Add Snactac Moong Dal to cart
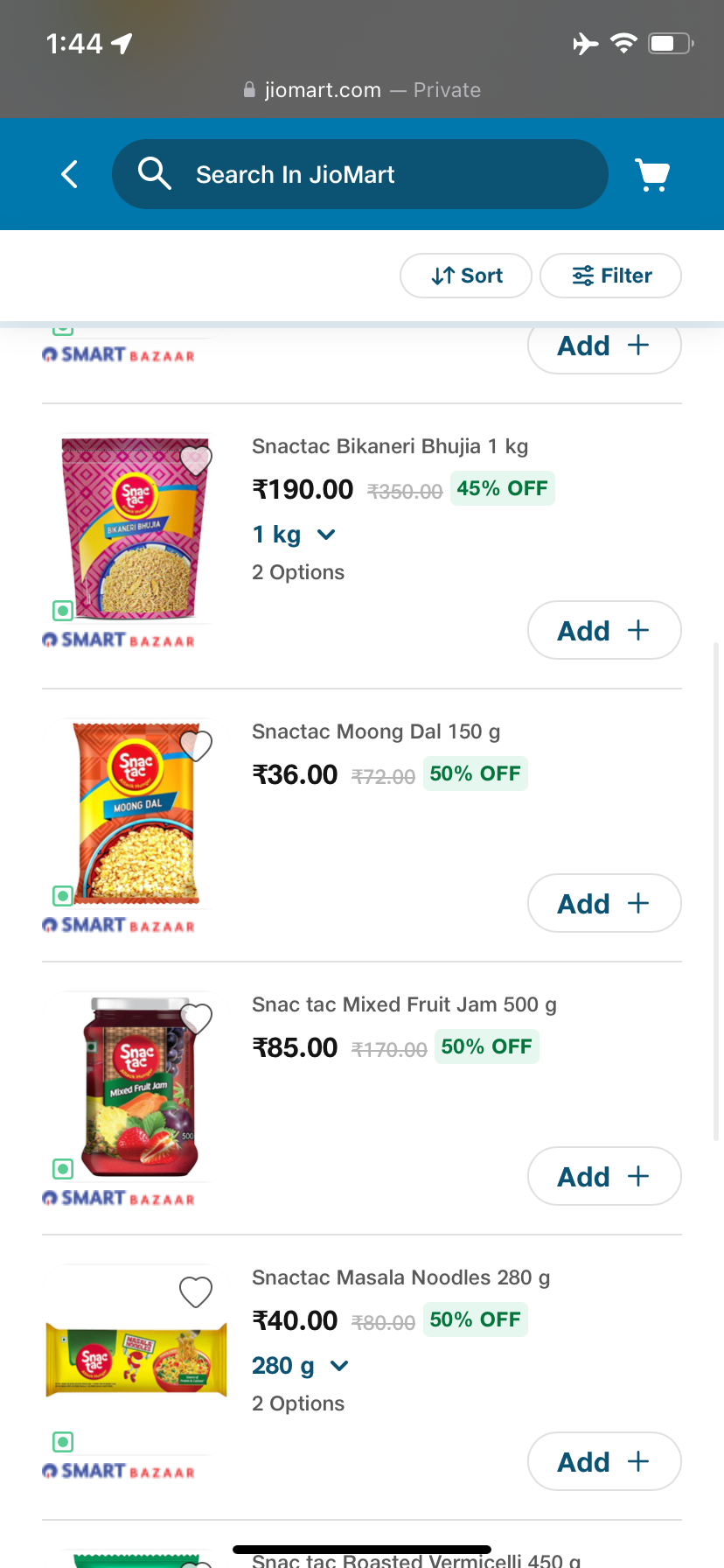The width and height of the screenshot is (724, 1568). point(604,903)
